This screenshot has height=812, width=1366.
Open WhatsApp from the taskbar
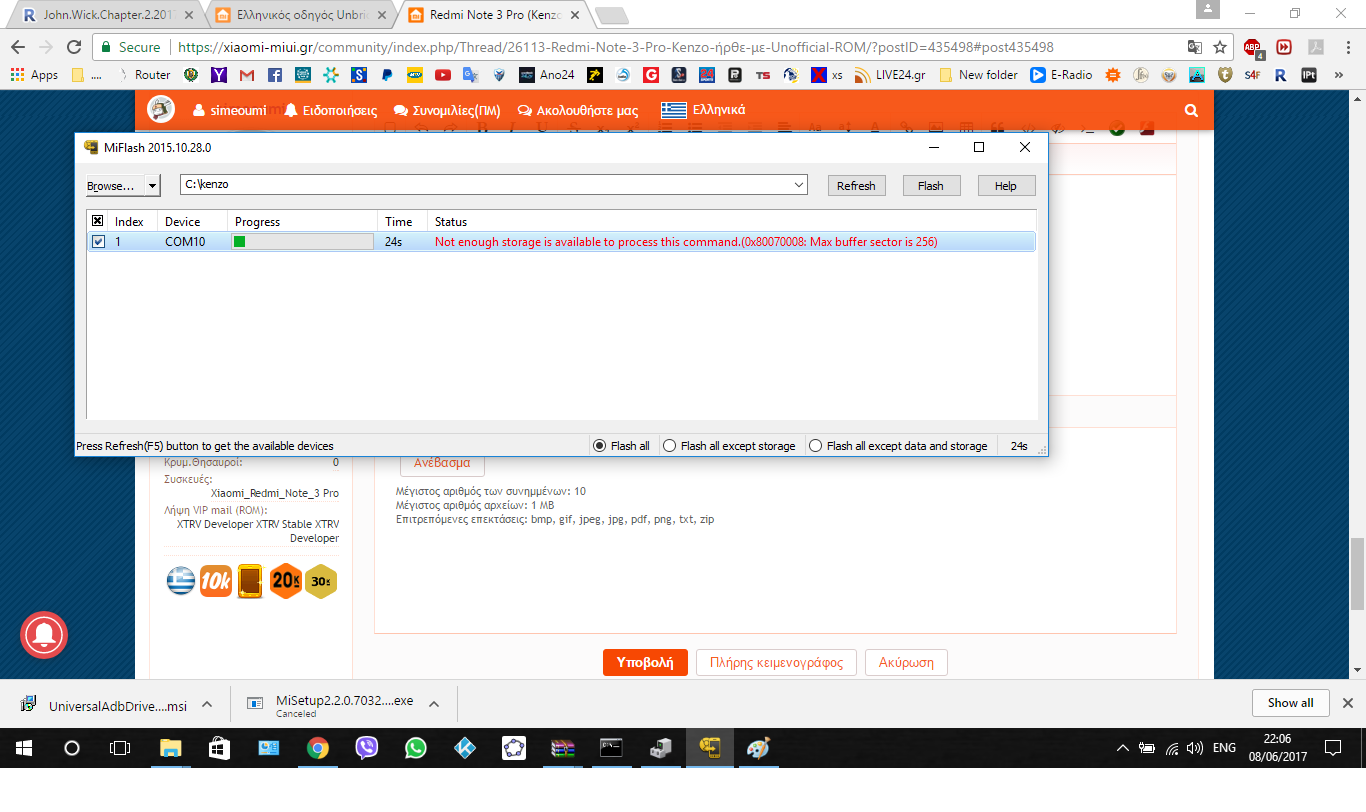coord(416,747)
